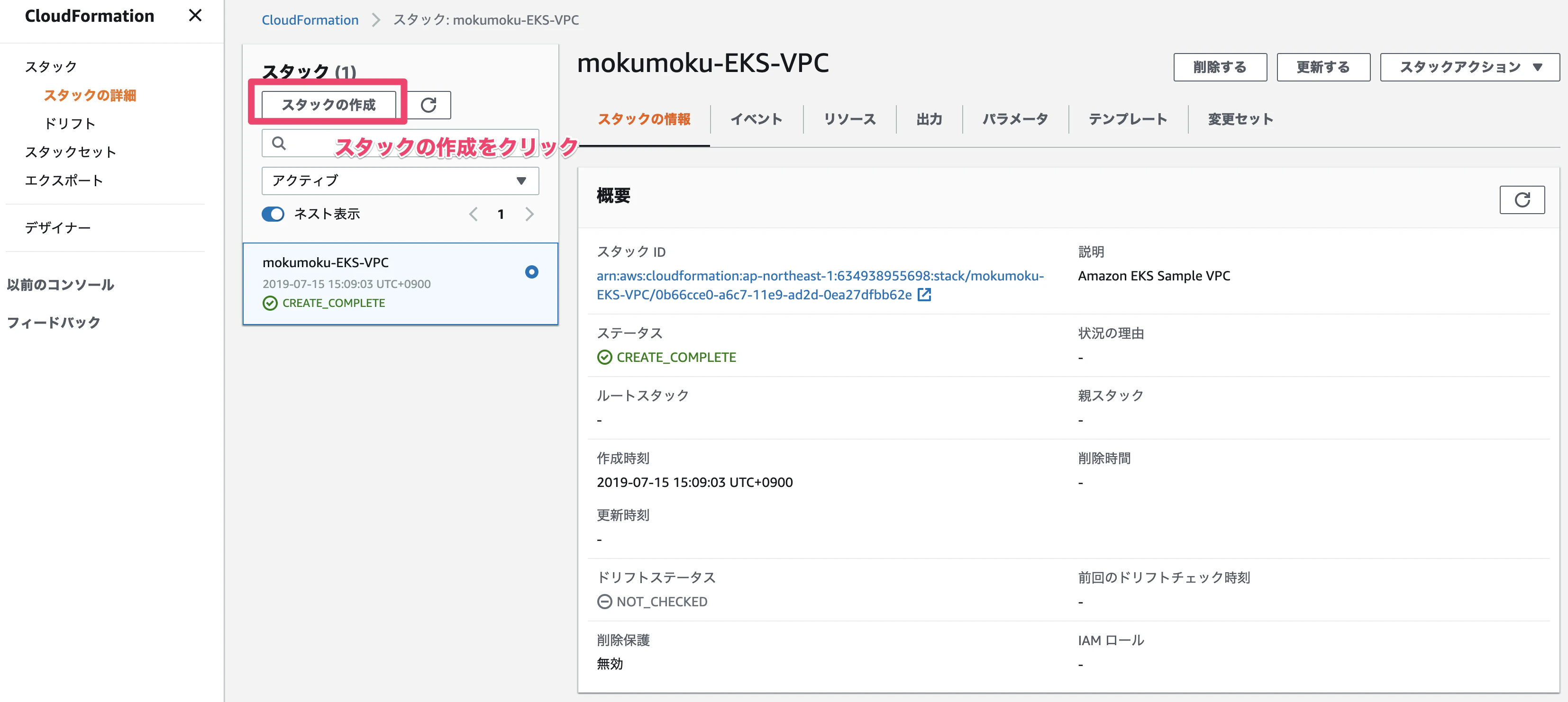
Task: Click page number 1 in pagination
Action: (x=501, y=214)
